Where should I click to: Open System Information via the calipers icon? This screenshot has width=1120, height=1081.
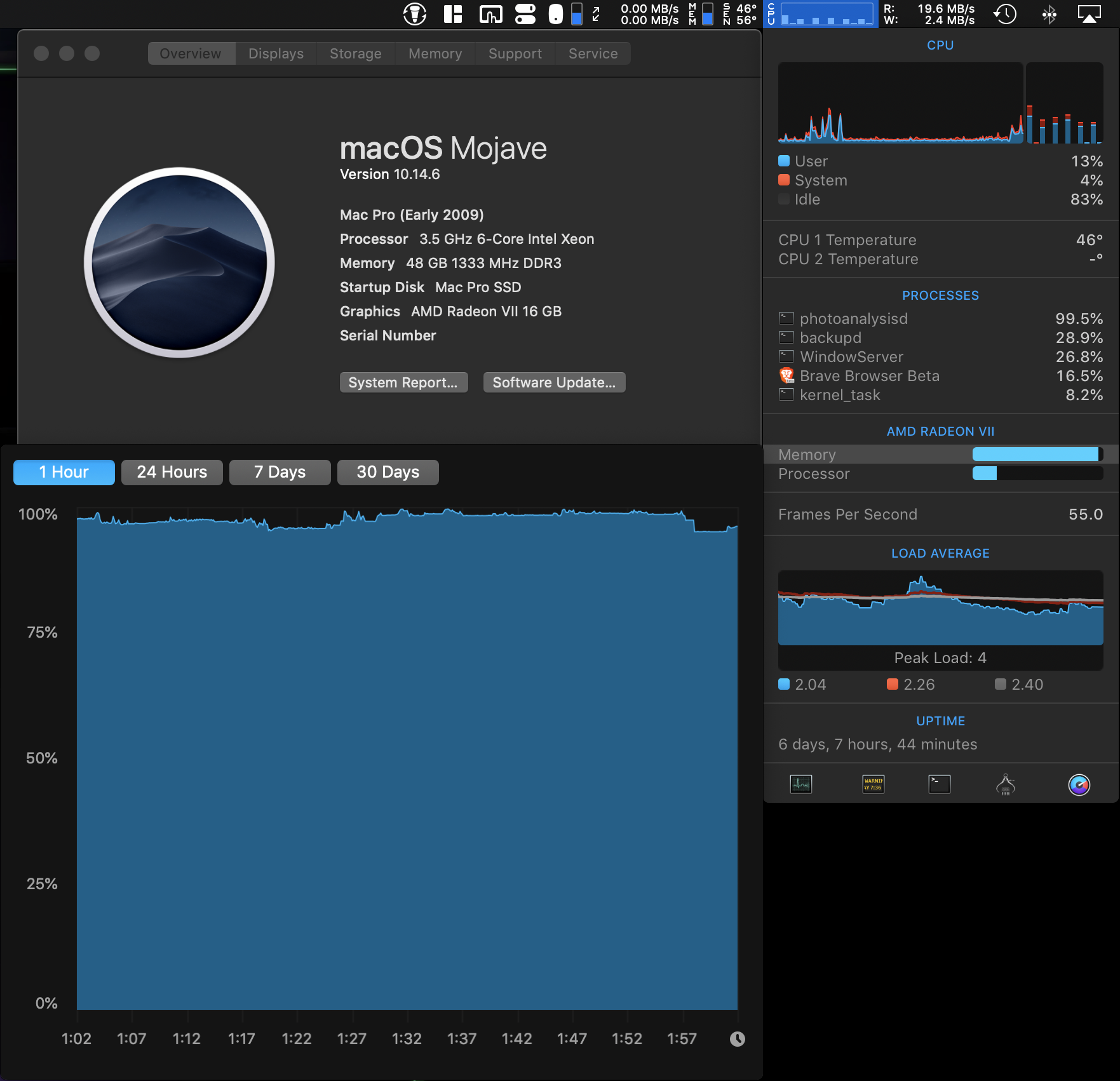[1005, 784]
